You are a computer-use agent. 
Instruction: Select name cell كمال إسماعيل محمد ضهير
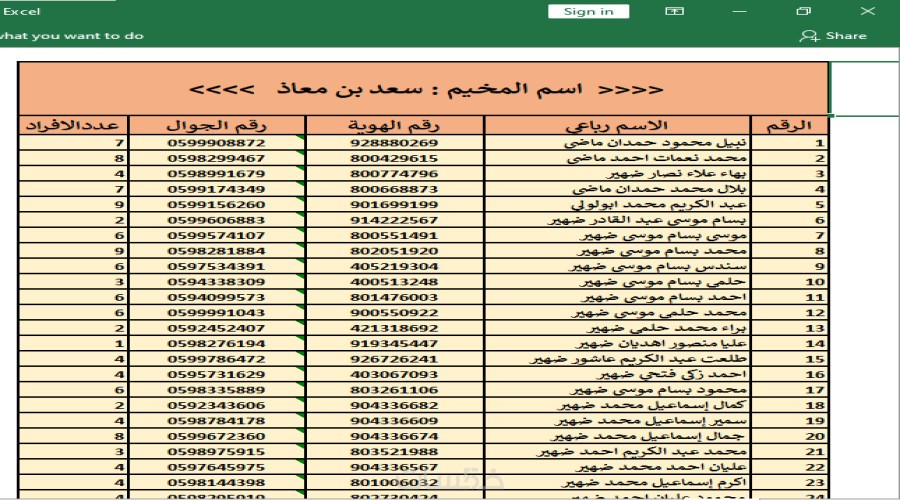point(617,405)
